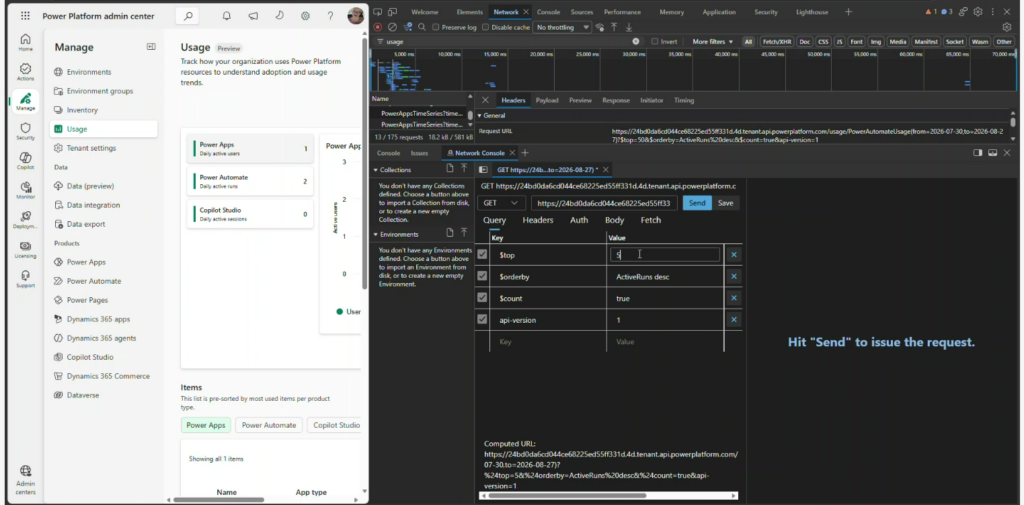Go to Home in left rail
1024x505 pixels.
pos(25,42)
